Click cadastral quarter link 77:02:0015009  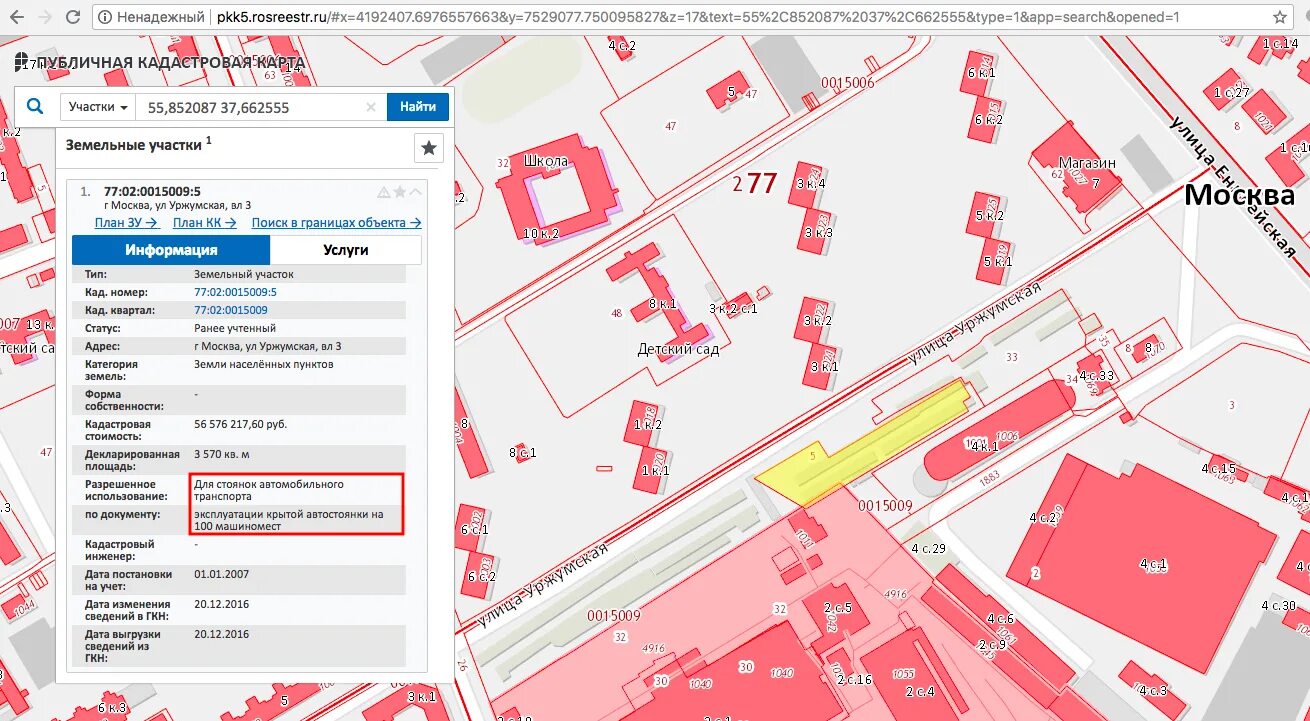click(x=231, y=310)
